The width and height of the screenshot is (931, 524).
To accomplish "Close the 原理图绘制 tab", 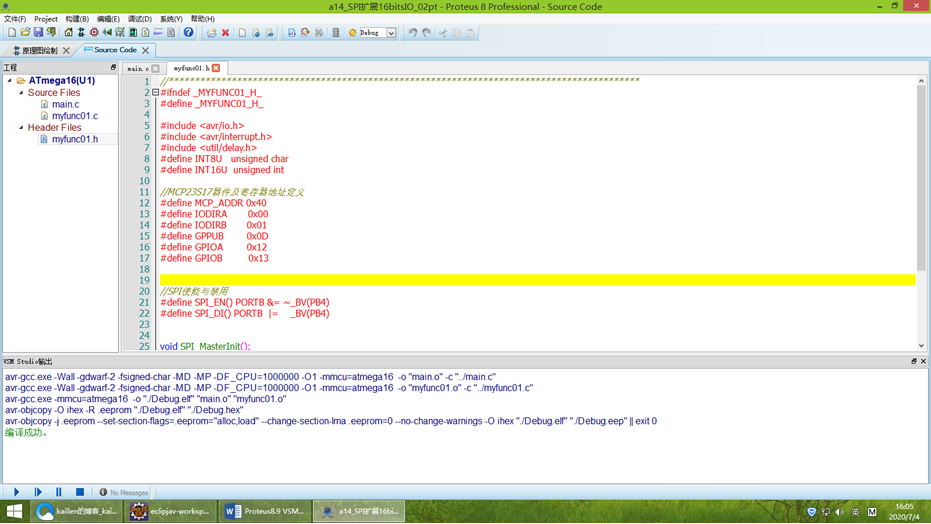I will (66, 50).
